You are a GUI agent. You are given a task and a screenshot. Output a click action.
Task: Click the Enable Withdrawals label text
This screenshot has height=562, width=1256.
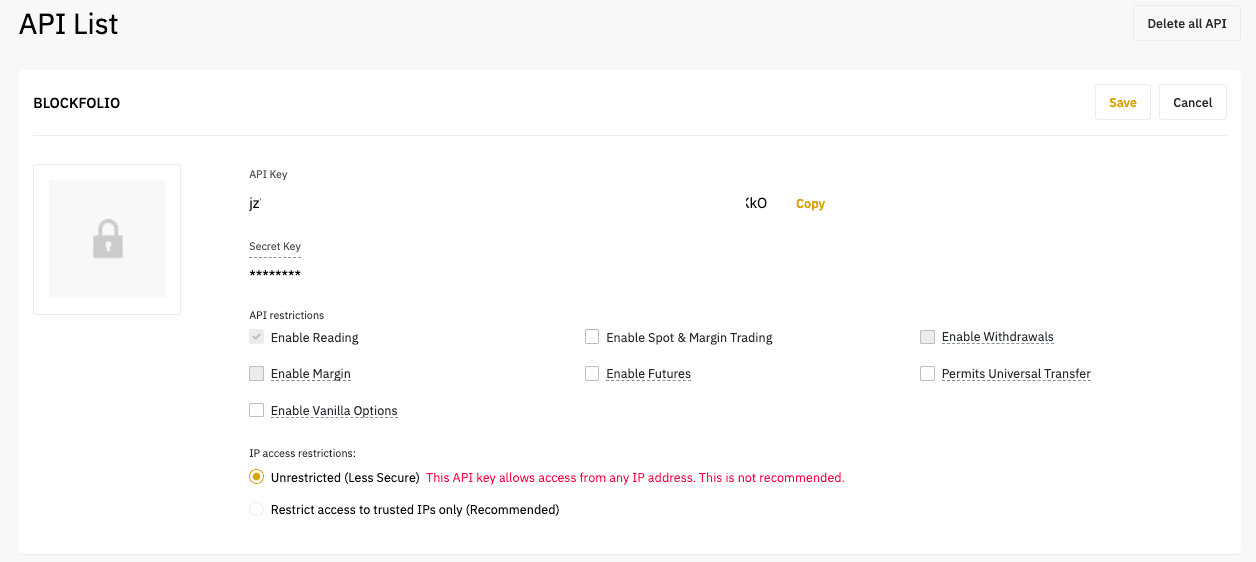point(998,337)
